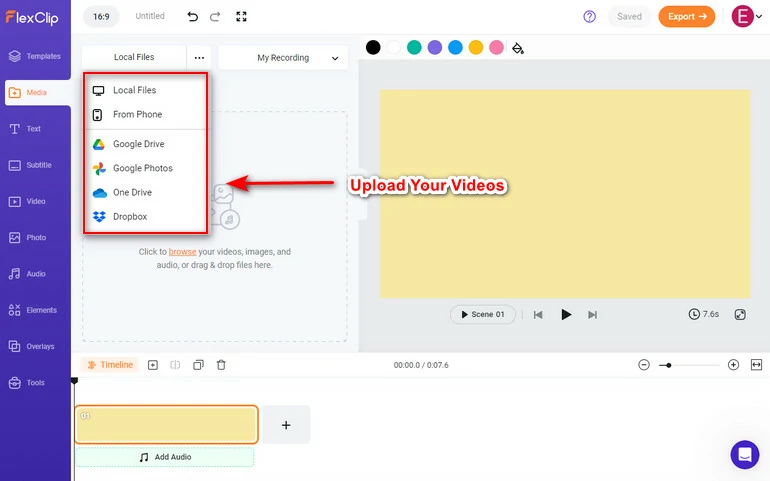The width and height of the screenshot is (770, 481).
Task: Click the timeline playhead marker
Action: 74,381
